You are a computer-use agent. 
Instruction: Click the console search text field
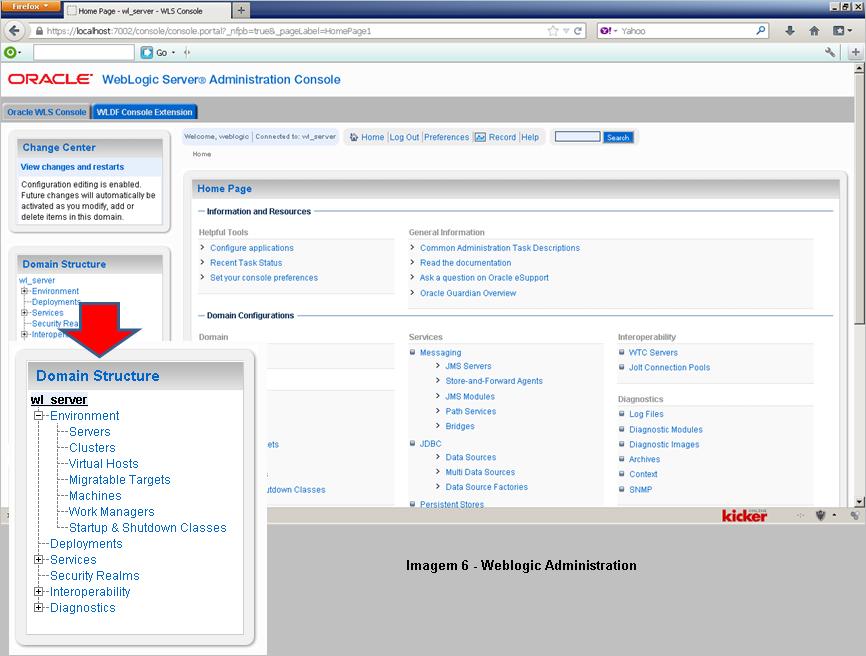coord(577,136)
